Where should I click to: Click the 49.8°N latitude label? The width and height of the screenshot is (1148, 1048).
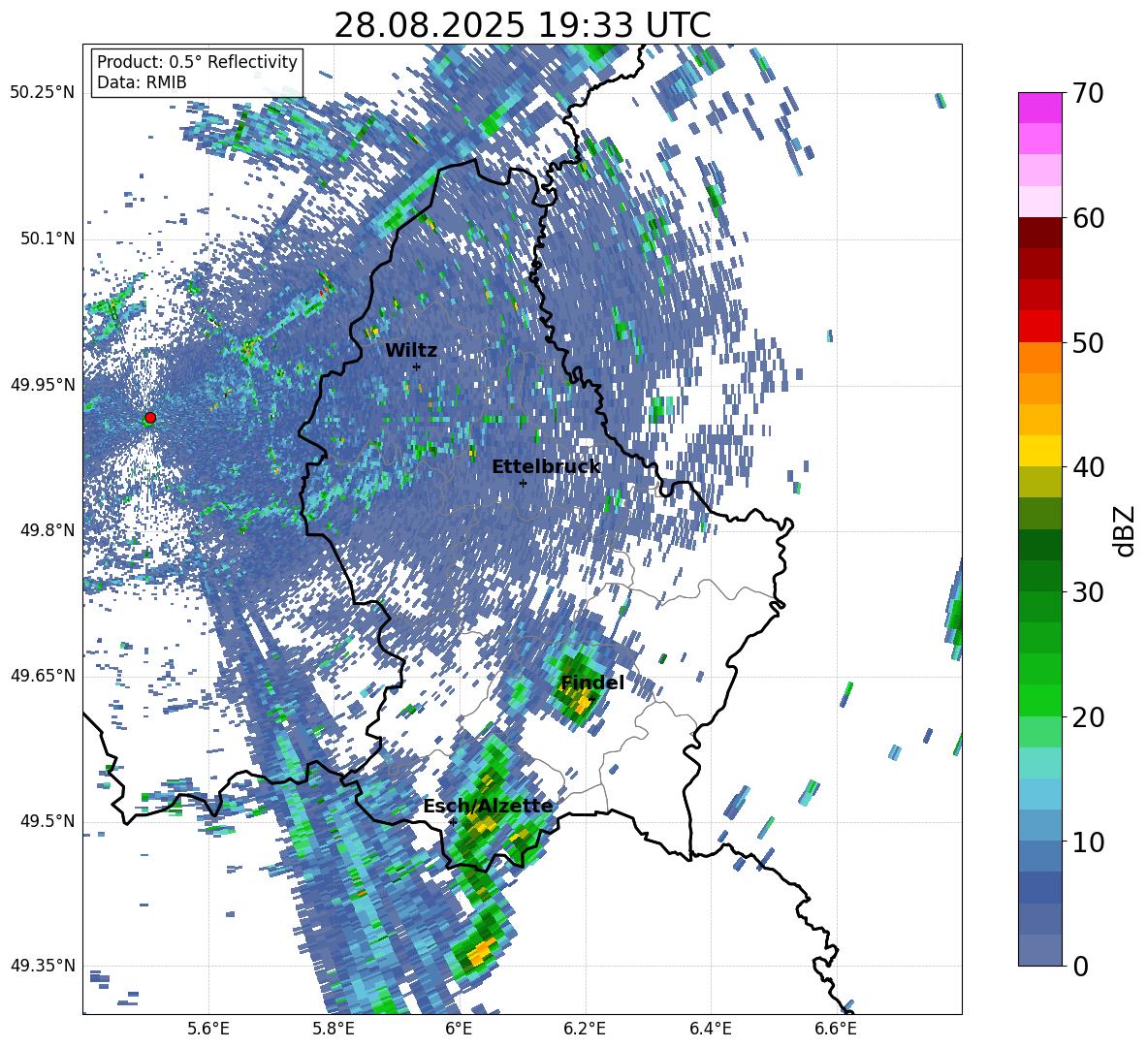(48, 530)
